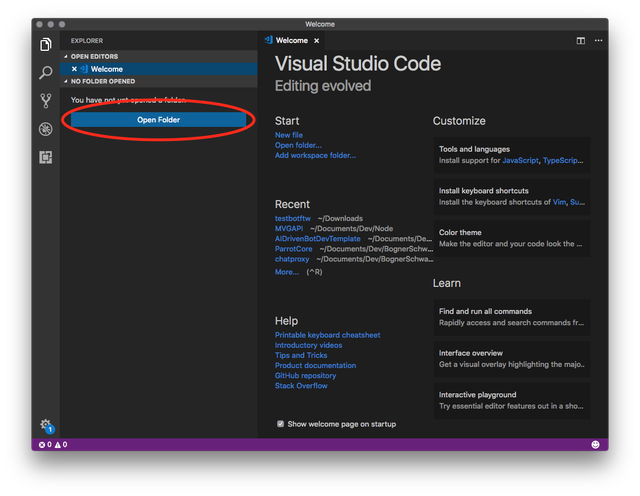Viewport: 640px width, 496px height.
Task: Open the Explorer view in activity bar
Action: click(x=46, y=45)
